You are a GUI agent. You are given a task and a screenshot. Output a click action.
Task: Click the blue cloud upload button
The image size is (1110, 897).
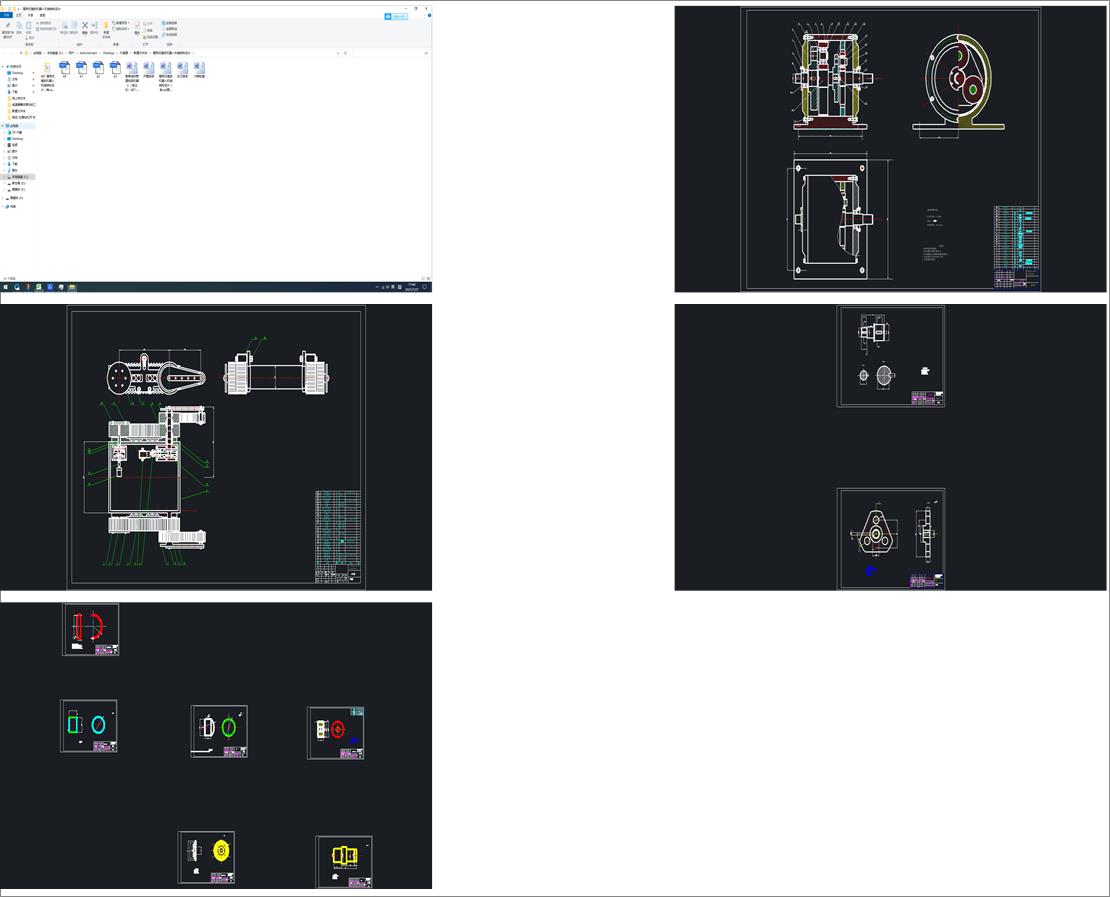click(x=396, y=16)
